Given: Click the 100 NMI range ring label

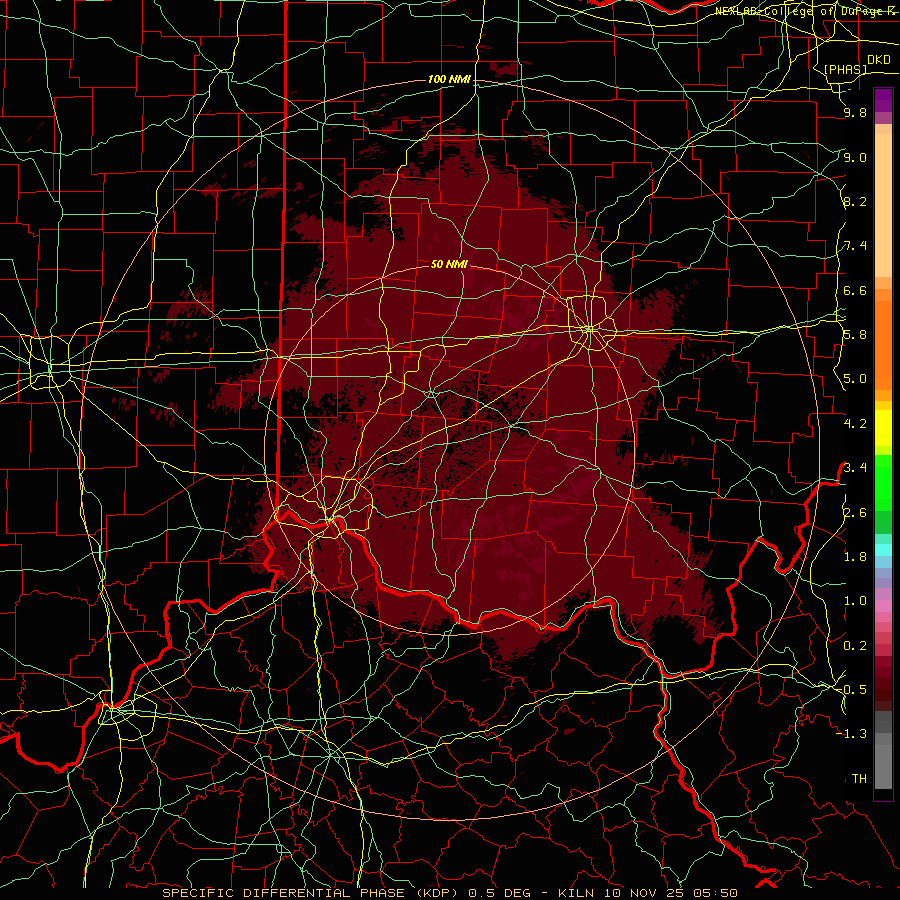Looking at the screenshot, I should coord(449,79).
